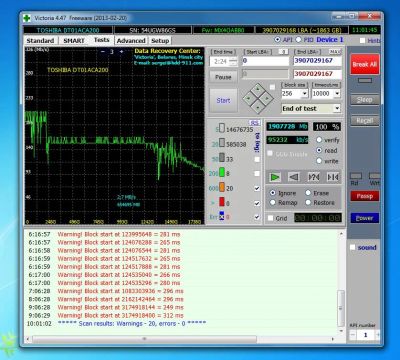The image size is (400, 360).
Task: Open the block size dropdown
Action: [x=305, y=94]
